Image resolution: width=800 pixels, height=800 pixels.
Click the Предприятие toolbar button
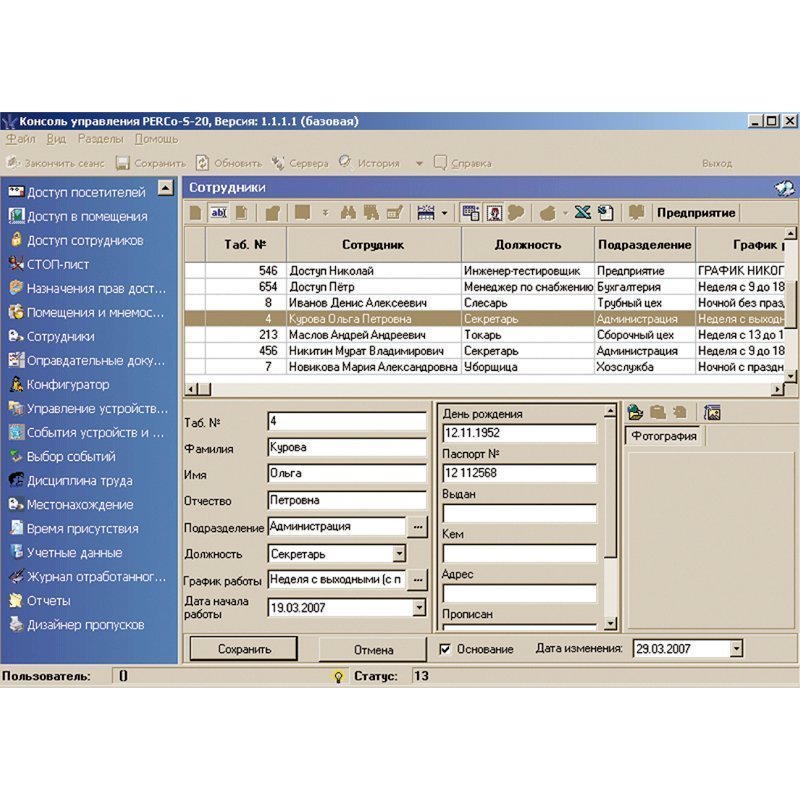[x=696, y=213]
